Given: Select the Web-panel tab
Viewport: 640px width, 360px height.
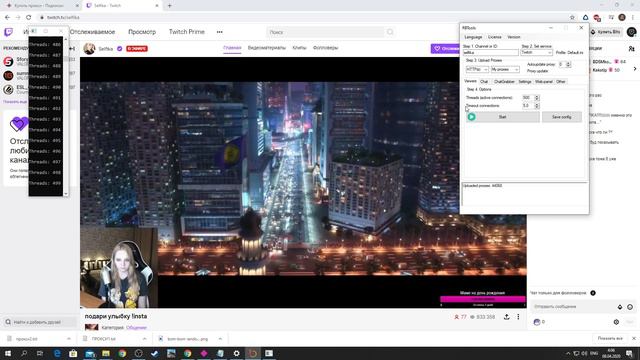Looking at the screenshot, I should click(544, 82).
